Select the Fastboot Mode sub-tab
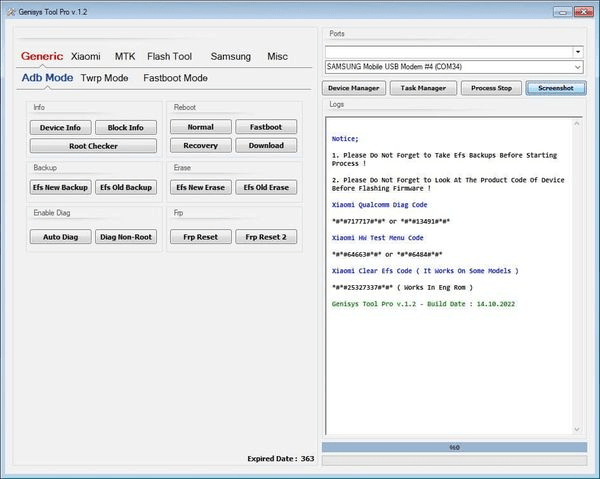Screen dimensions: 600x479 (176, 78)
